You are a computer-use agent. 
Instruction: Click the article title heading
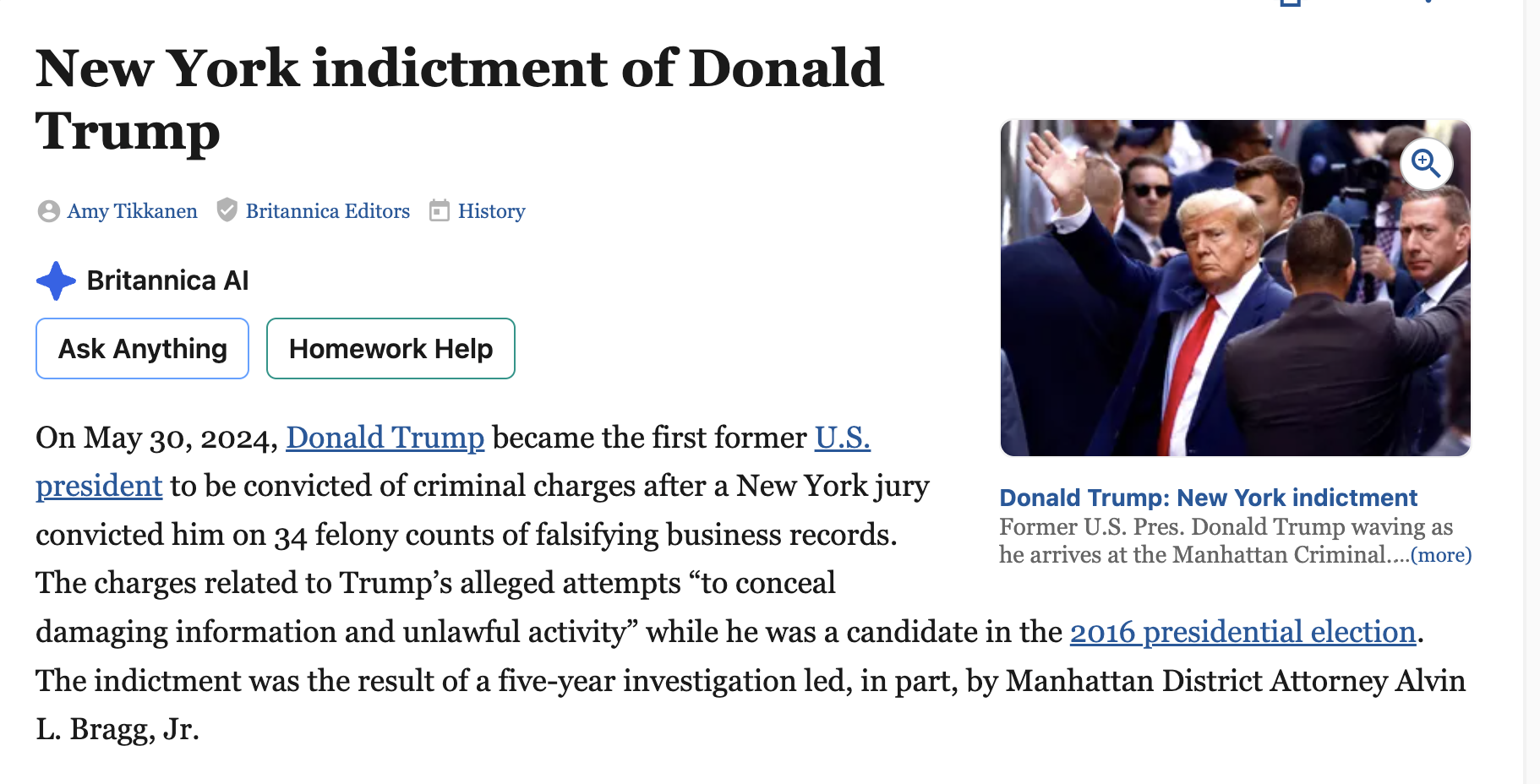(459, 99)
